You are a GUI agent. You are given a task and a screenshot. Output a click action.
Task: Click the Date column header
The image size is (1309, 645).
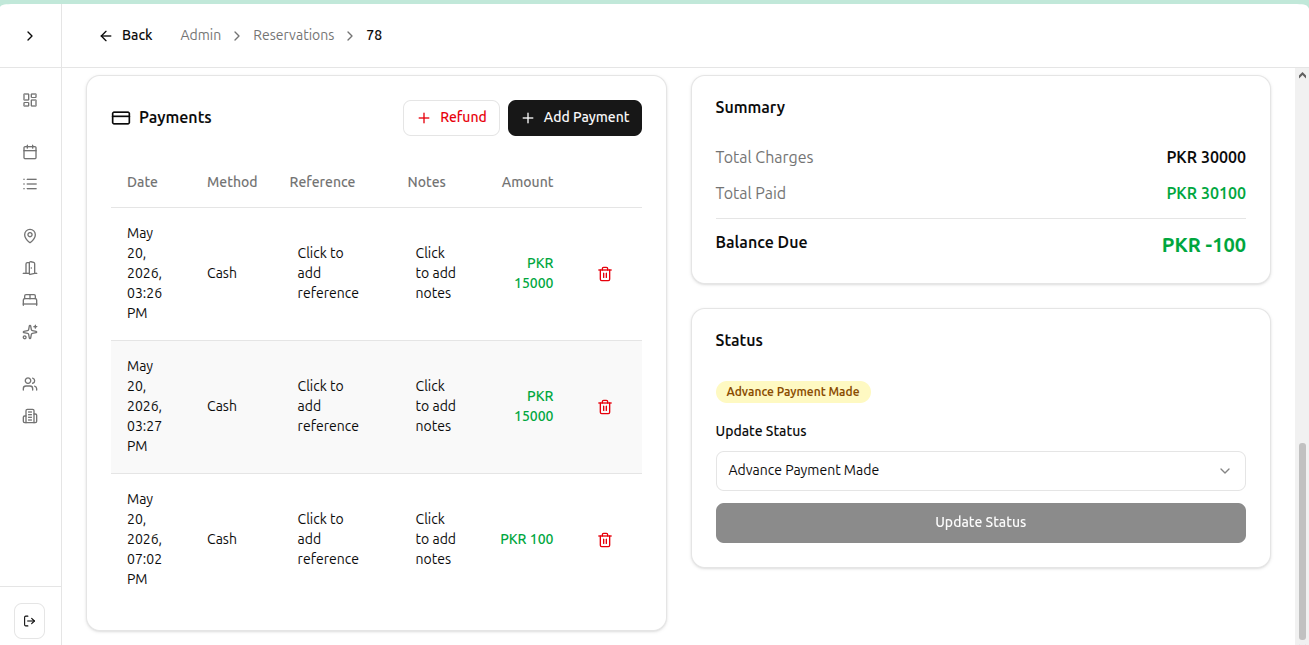[142, 182]
